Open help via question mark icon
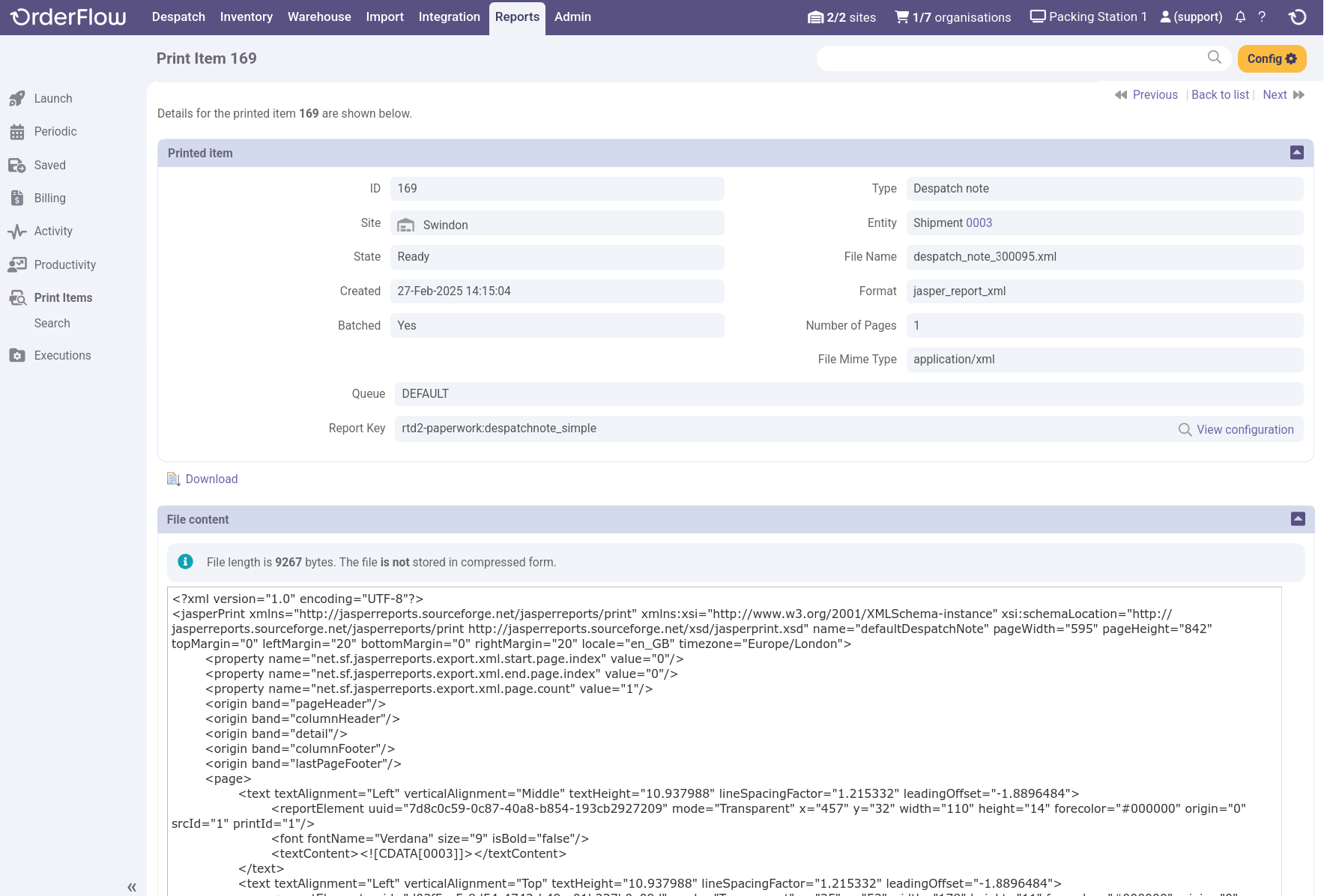1324x896 pixels. tap(1262, 16)
